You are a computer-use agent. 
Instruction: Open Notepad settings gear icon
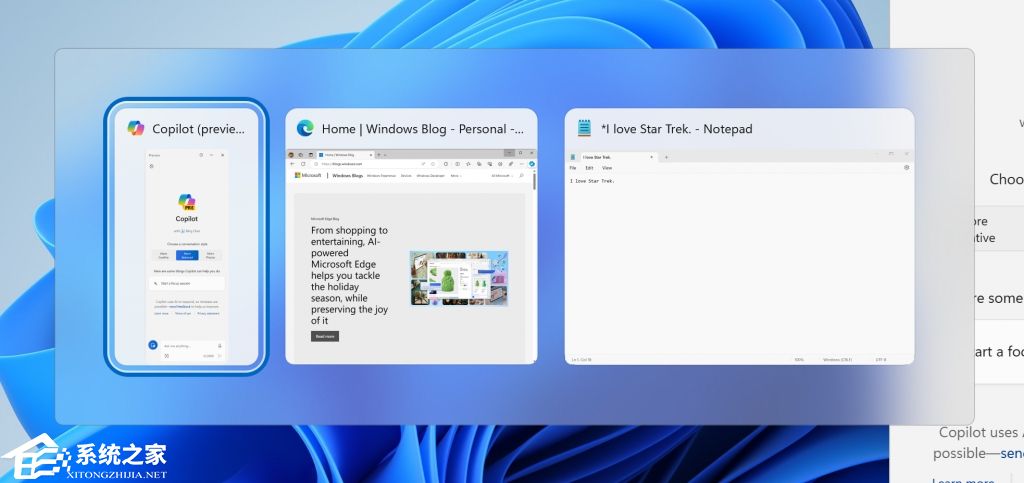tap(906, 168)
